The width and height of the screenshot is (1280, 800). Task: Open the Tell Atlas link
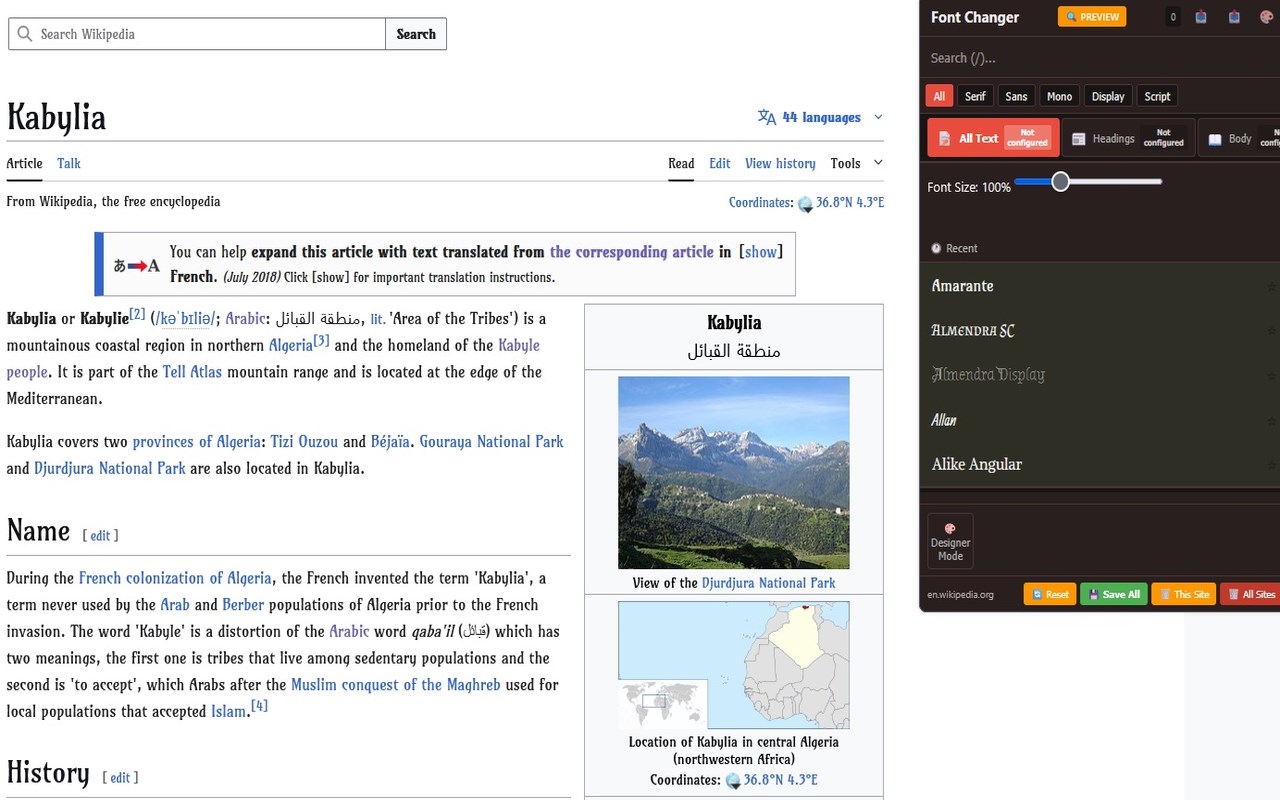(192, 372)
